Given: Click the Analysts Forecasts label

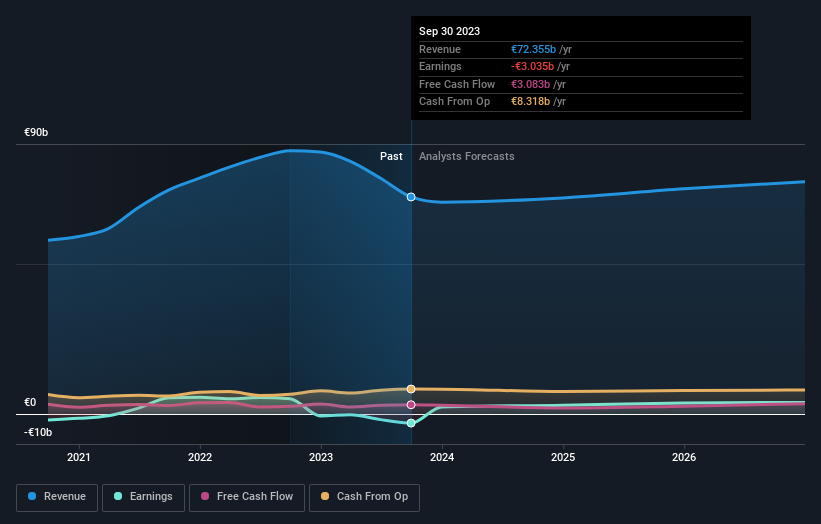Looking at the screenshot, I should click(x=467, y=157).
